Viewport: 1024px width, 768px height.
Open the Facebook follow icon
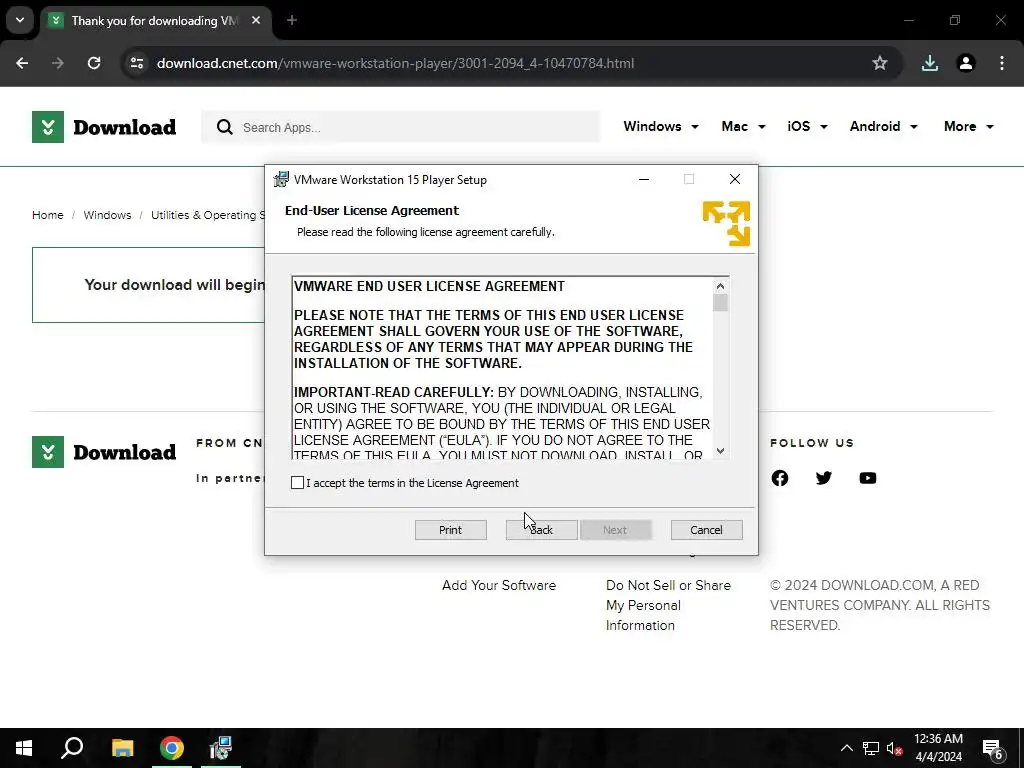(780, 478)
